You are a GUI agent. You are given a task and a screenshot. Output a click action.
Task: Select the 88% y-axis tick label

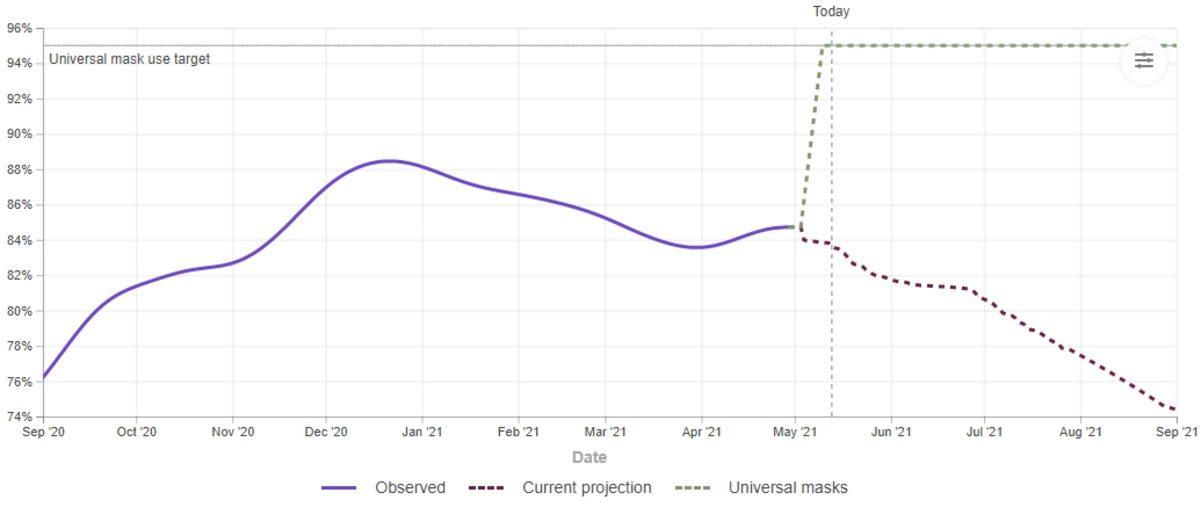[x=21, y=170]
